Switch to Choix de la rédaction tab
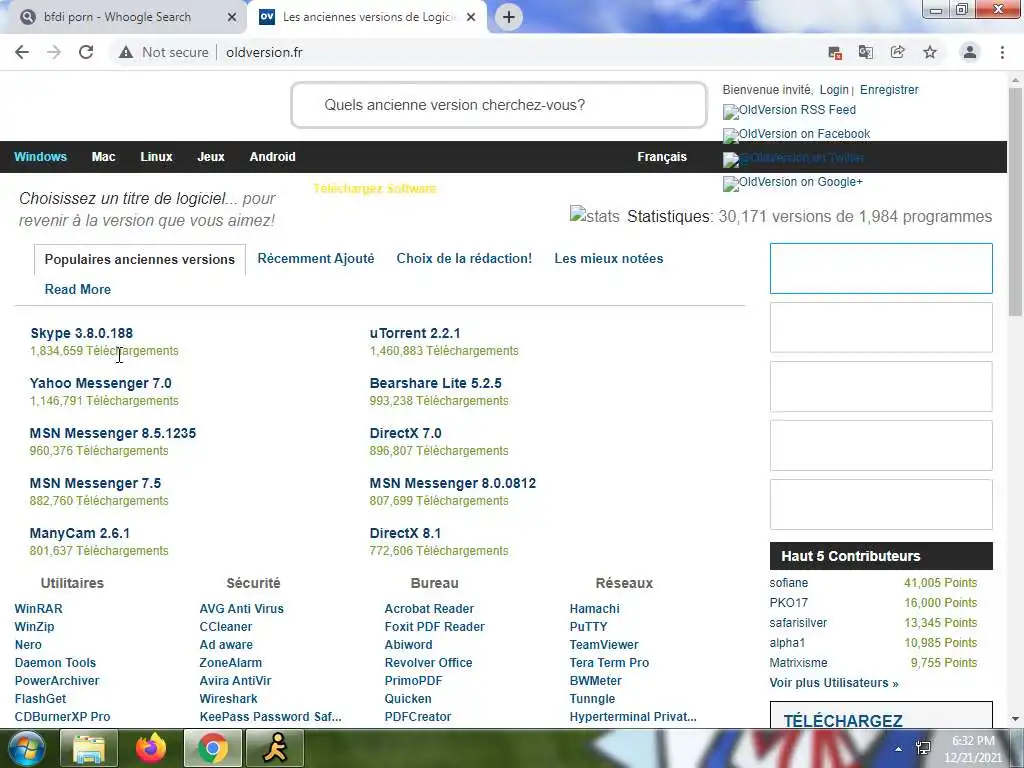 pos(464,259)
